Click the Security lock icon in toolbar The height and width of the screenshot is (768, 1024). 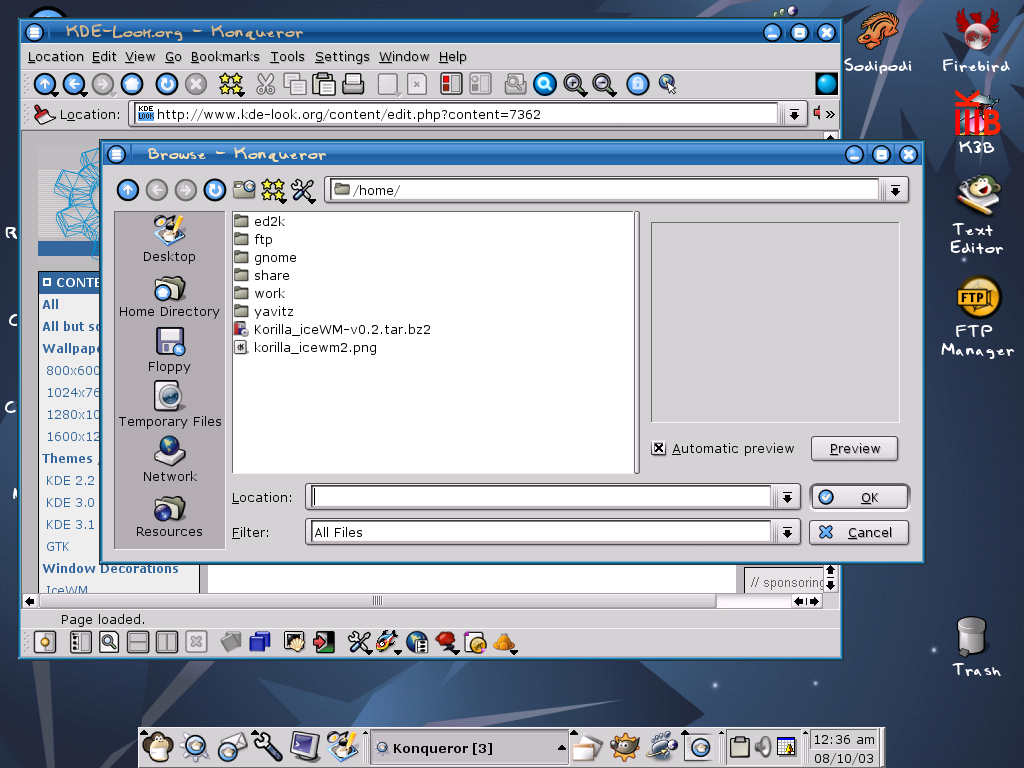pyautogui.click(x=638, y=84)
